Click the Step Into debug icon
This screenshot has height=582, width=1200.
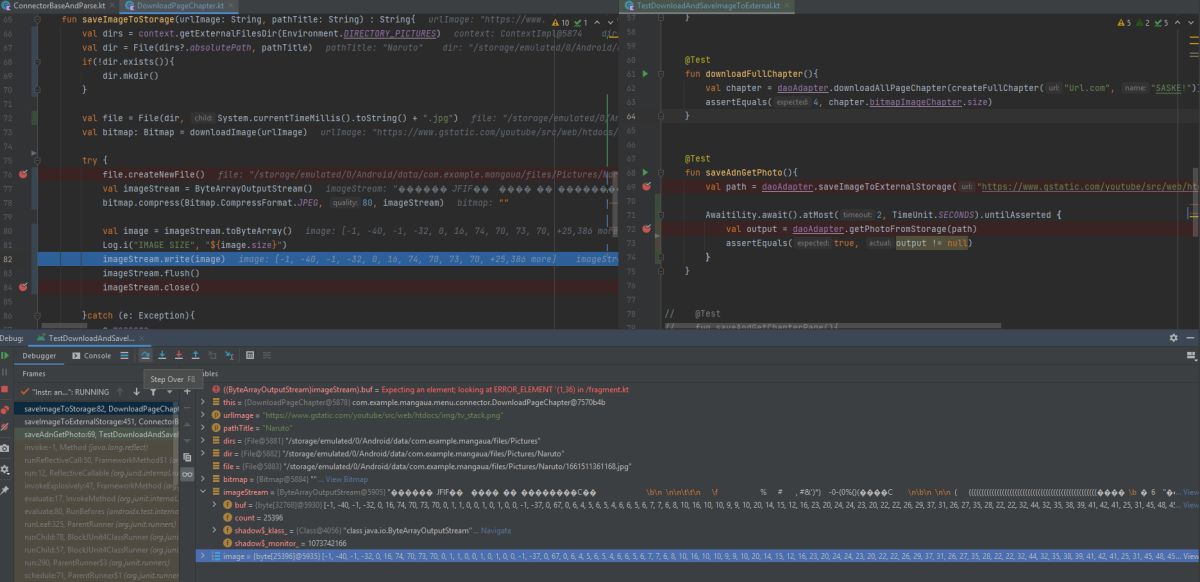[162, 355]
